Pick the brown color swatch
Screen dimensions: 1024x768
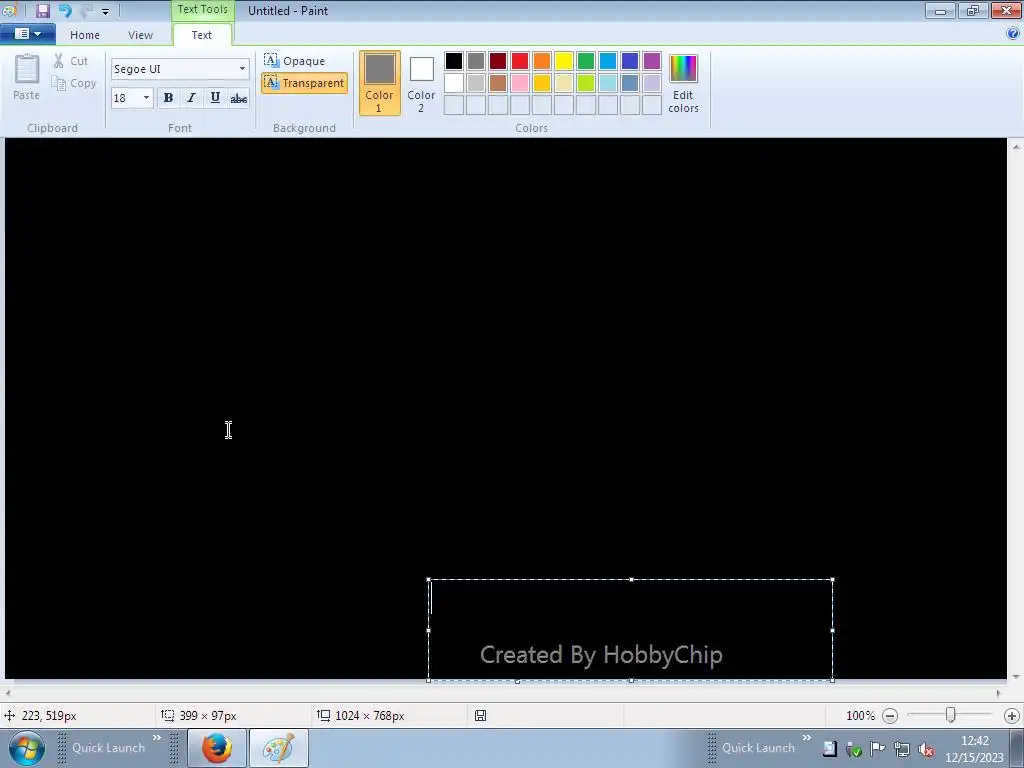[x=498, y=83]
